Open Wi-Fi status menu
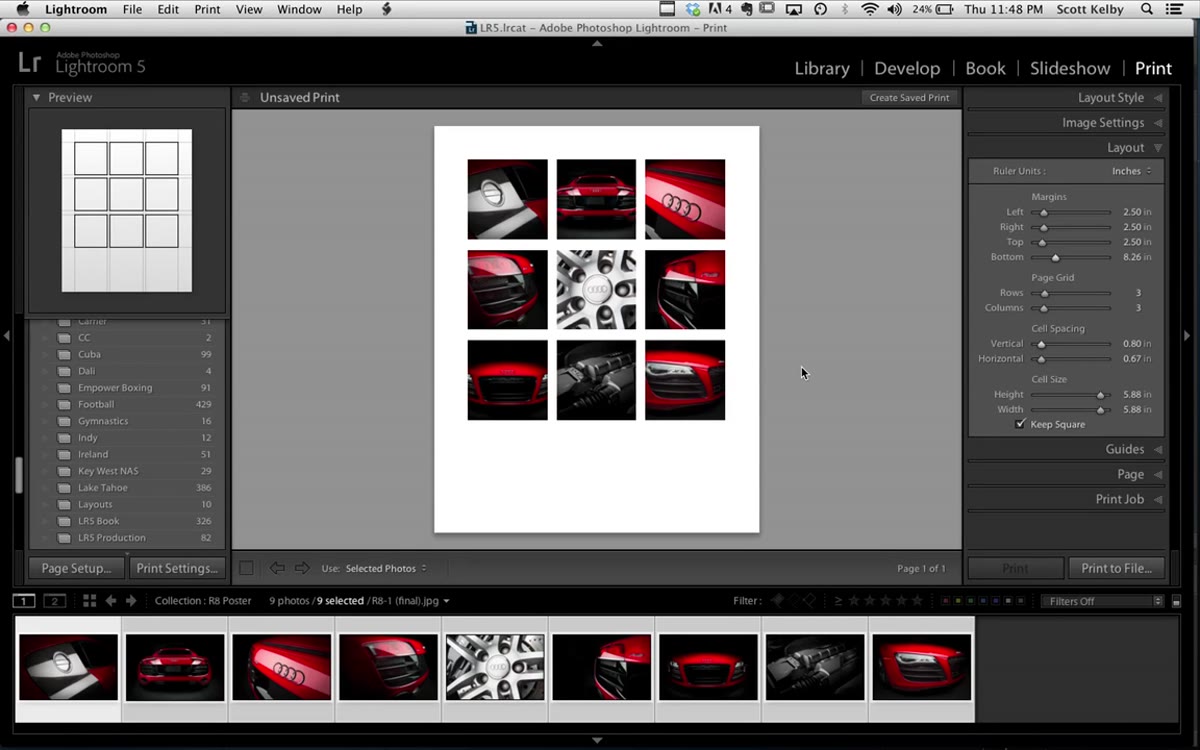The height and width of the screenshot is (750, 1200). pos(870,9)
